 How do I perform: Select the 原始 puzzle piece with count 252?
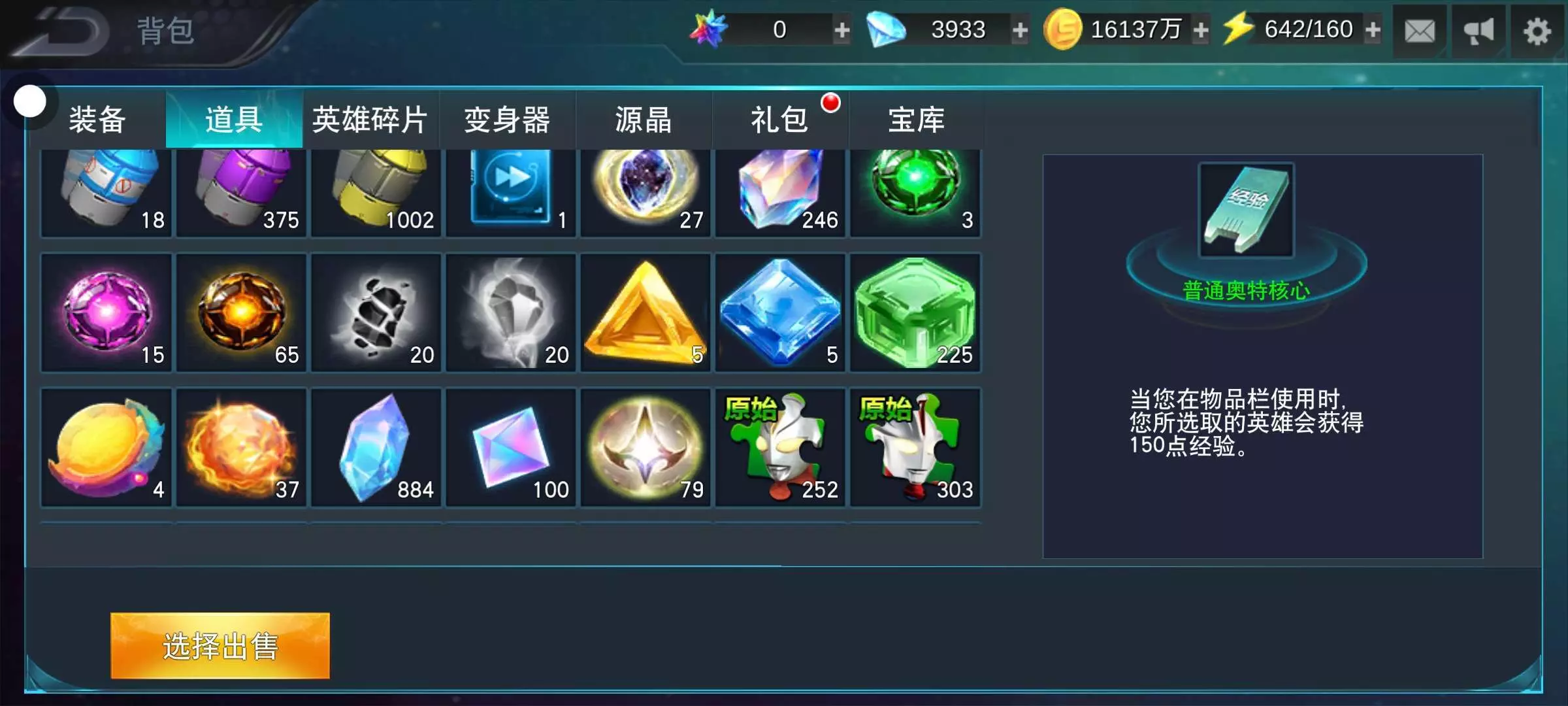tap(780, 447)
